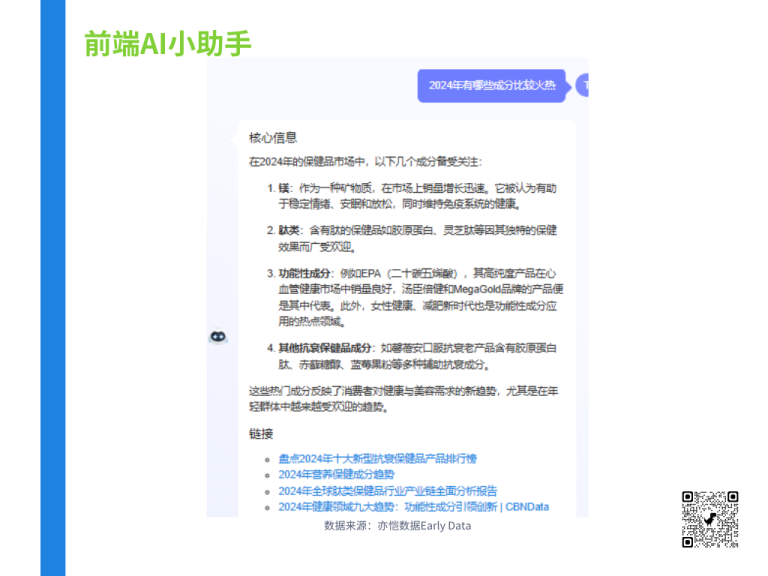This screenshot has height=576, width=768.
Task: Open the 2024年营养保健成分趋势 link
Action: pyautogui.click(x=336, y=474)
